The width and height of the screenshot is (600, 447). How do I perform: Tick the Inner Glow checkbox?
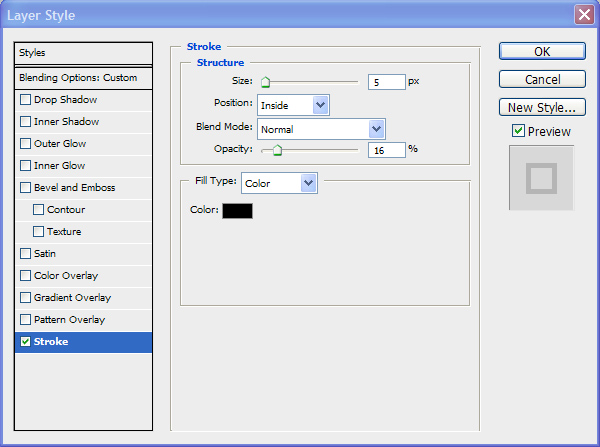[25, 166]
